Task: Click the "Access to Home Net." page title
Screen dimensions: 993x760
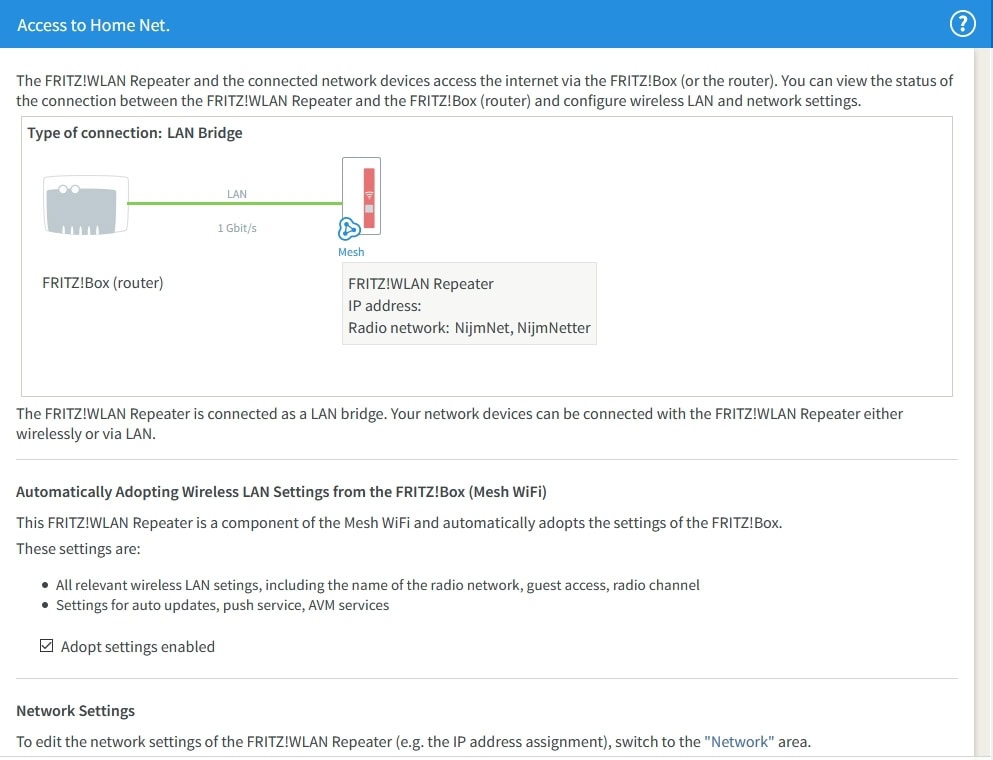Action: click(94, 25)
